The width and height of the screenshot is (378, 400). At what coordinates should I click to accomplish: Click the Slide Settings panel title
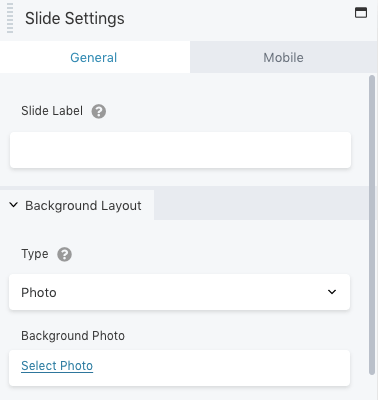coord(75,18)
